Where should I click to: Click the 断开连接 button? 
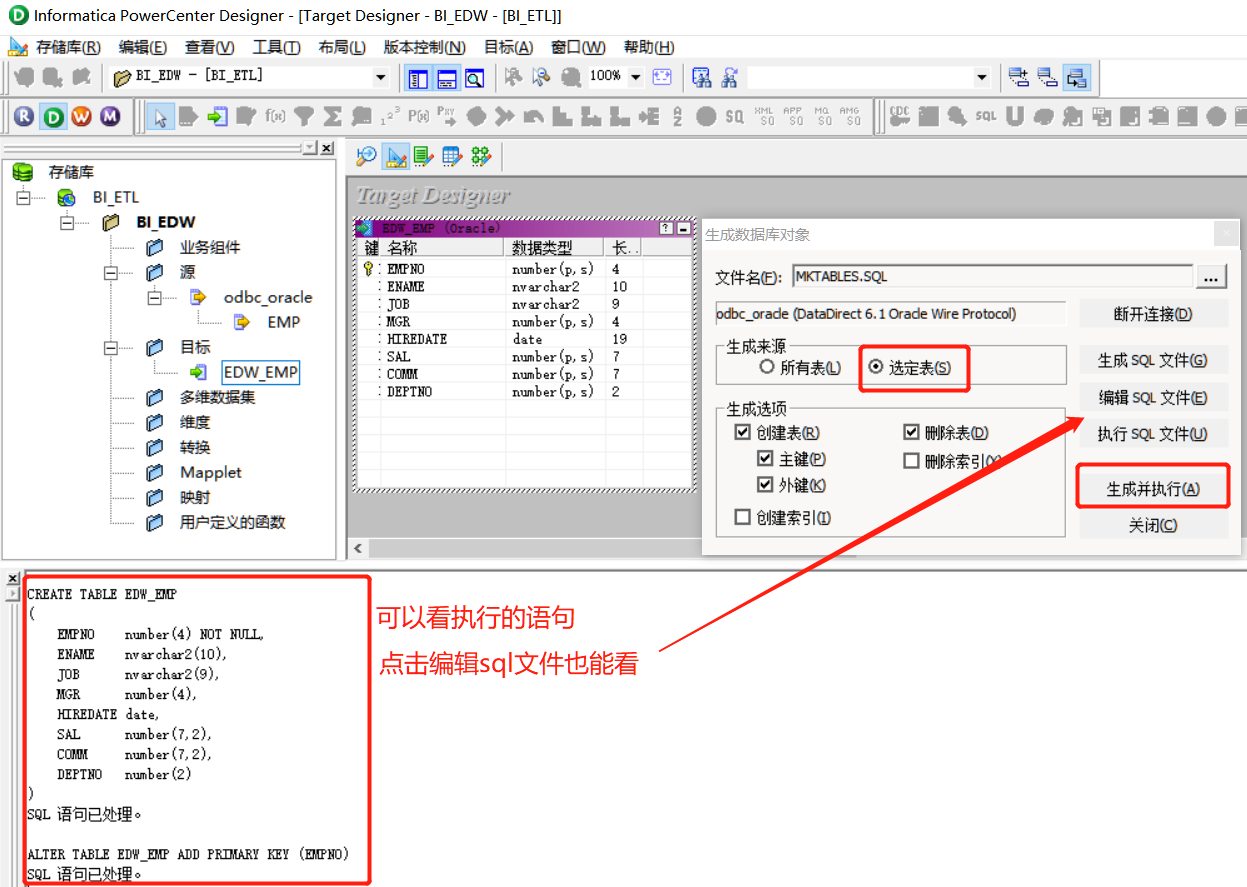[x=1153, y=313]
